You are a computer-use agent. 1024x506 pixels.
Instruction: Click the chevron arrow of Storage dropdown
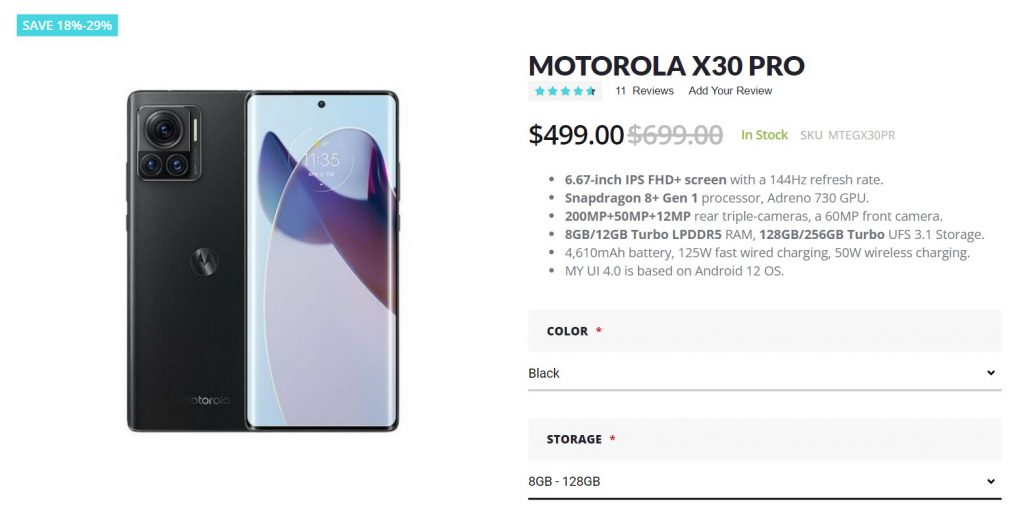[x=990, y=481]
